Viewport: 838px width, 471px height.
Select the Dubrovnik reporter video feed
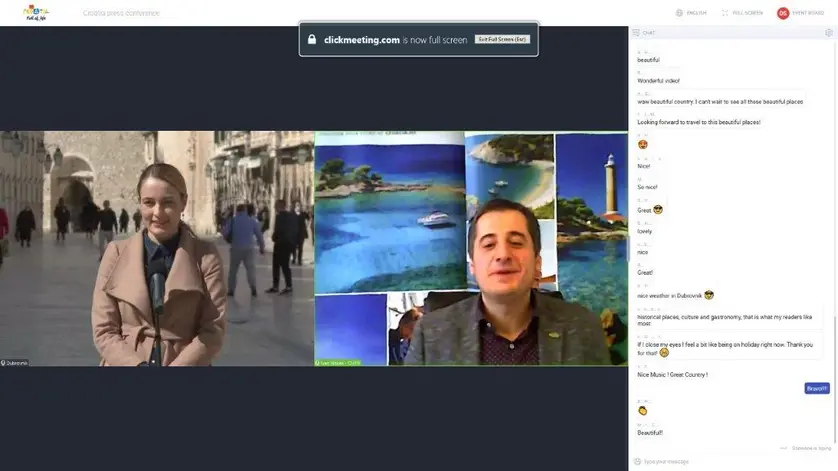[157, 248]
